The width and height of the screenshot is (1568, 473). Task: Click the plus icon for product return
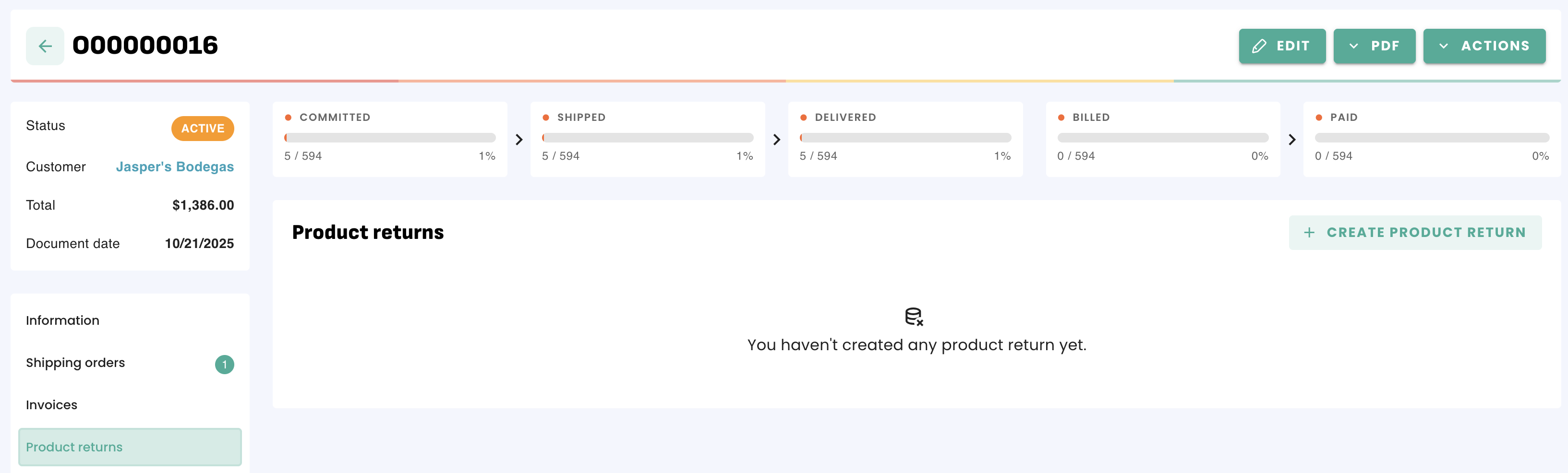pos(1309,233)
